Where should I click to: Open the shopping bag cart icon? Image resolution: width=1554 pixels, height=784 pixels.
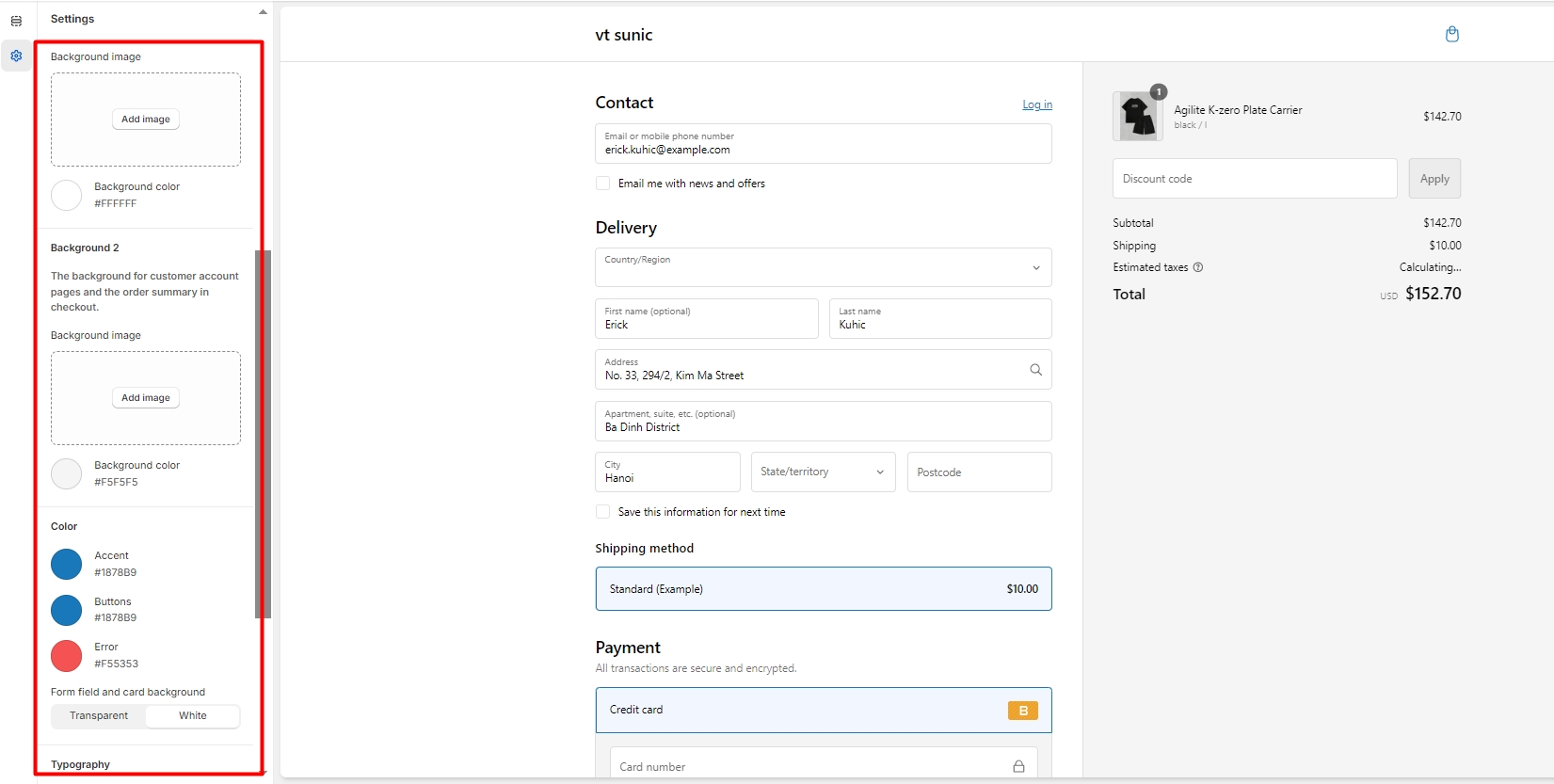(1451, 35)
